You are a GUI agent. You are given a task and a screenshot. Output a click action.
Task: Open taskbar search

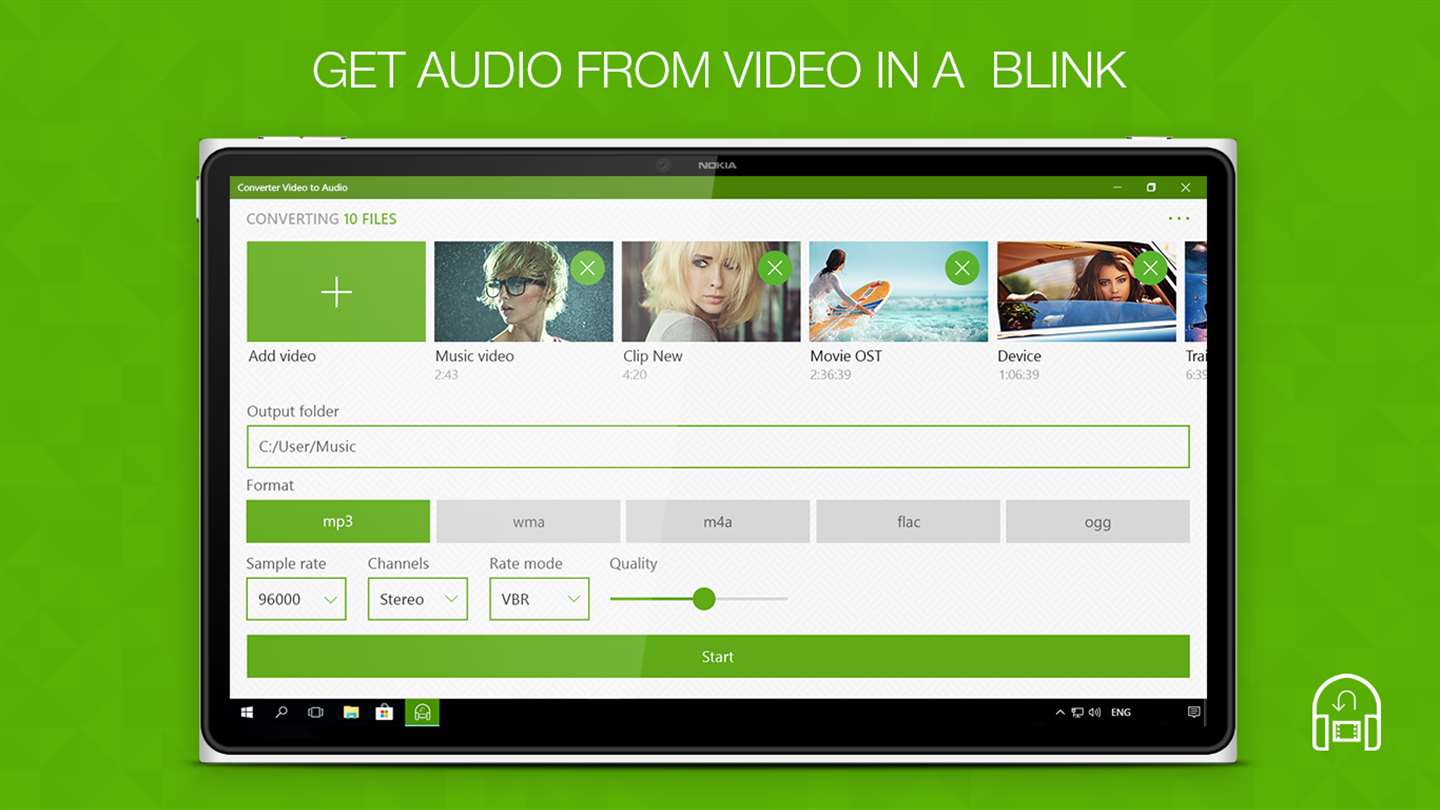point(281,712)
